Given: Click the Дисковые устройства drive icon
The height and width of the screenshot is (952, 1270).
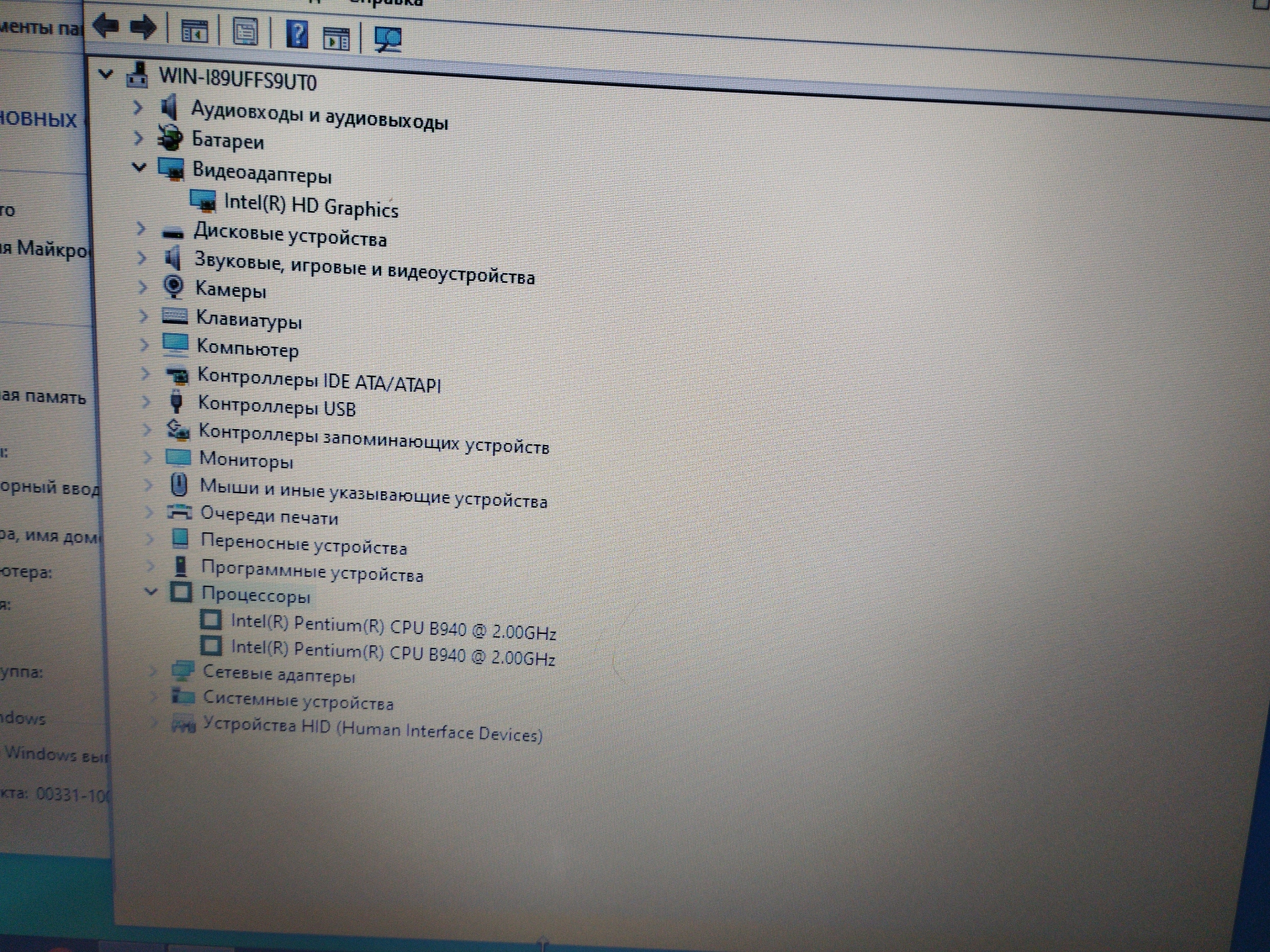Looking at the screenshot, I should click(173, 232).
